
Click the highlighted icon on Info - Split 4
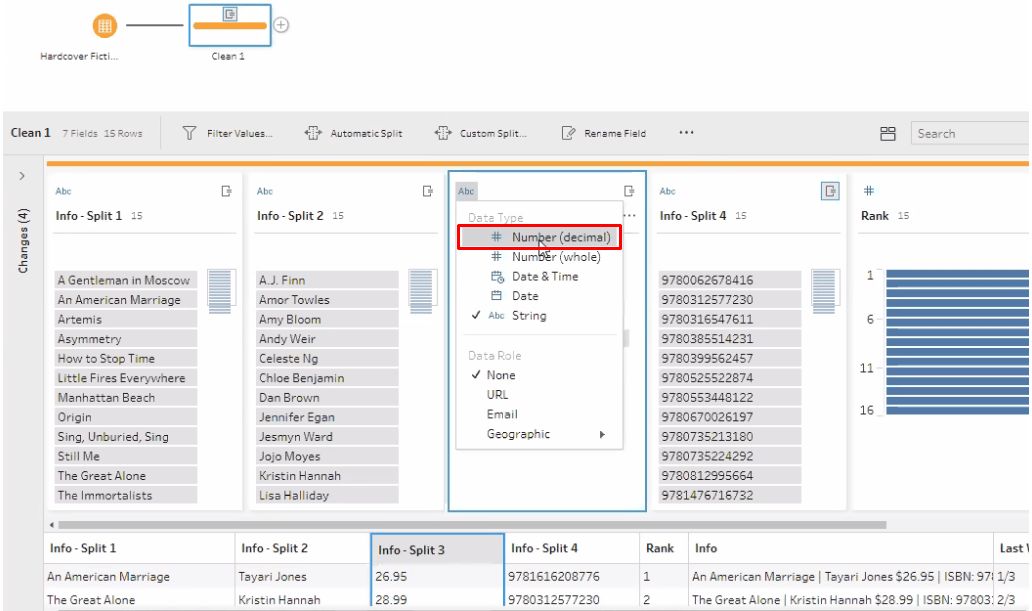coord(830,191)
